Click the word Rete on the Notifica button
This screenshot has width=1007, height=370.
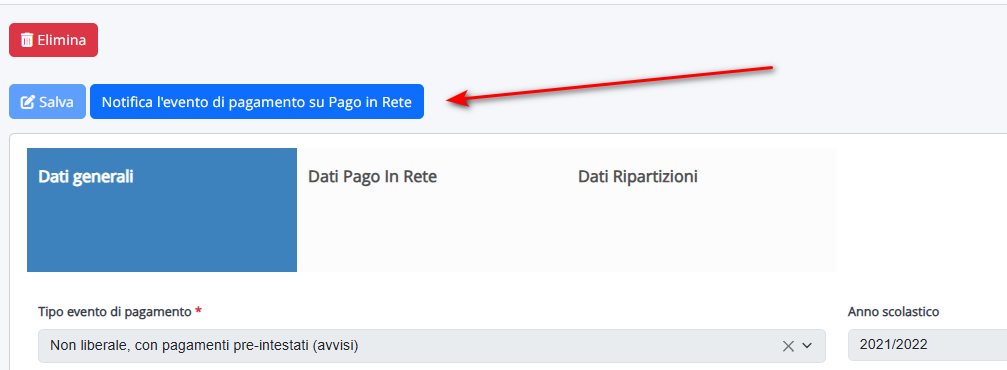click(396, 102)
